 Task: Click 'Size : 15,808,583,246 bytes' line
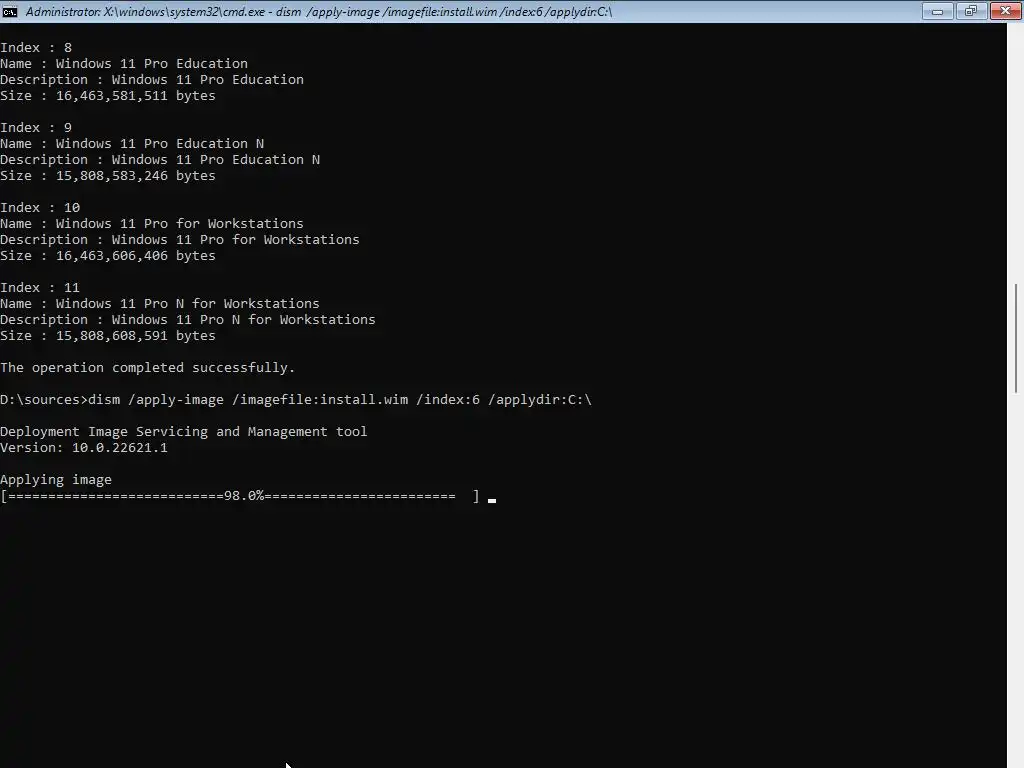pyautogui.click(x=108, y=176)
